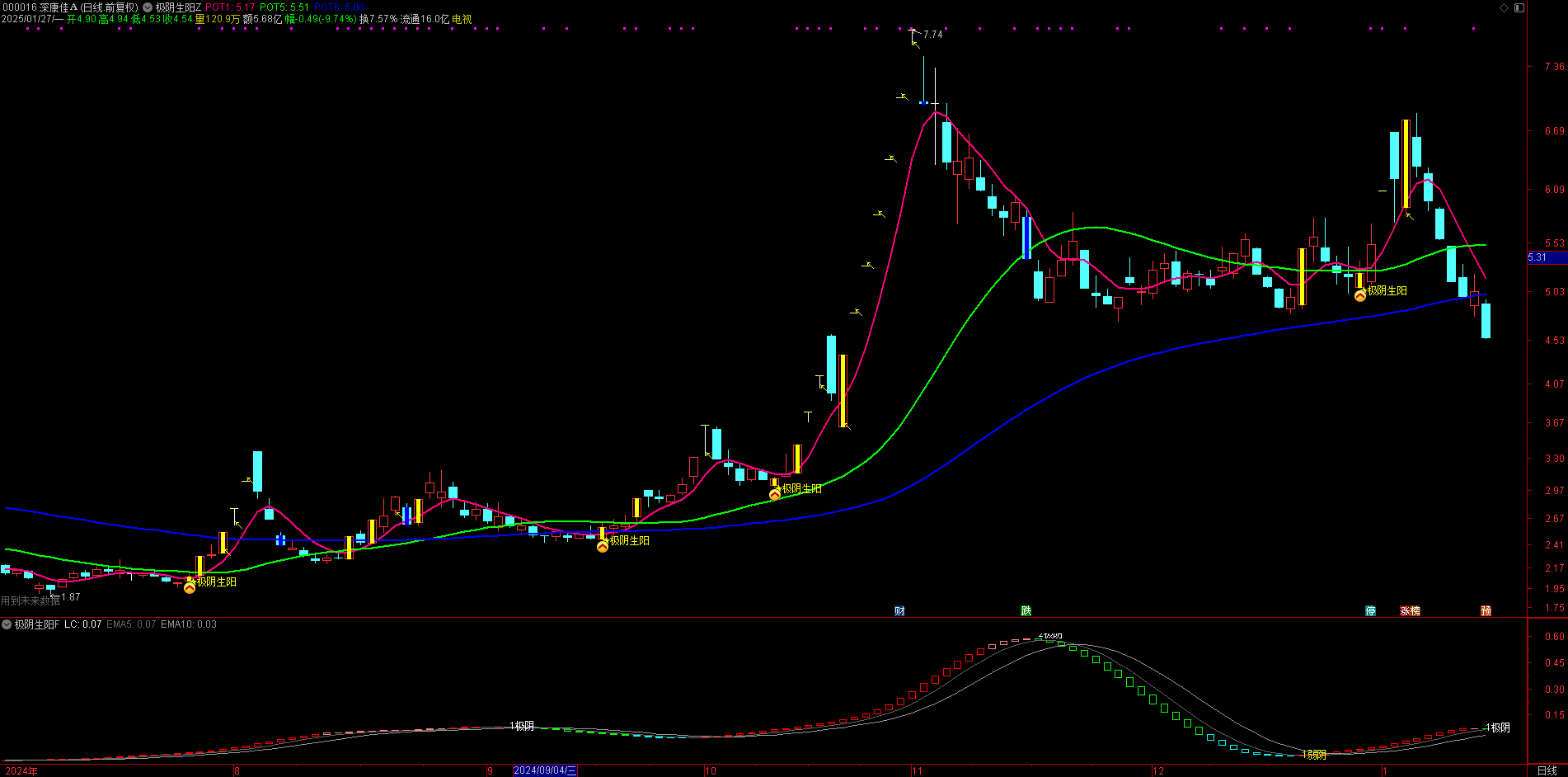The image size is (1568, 777).
Task: Click the 1.87 low price label
Action: [71, 597]
